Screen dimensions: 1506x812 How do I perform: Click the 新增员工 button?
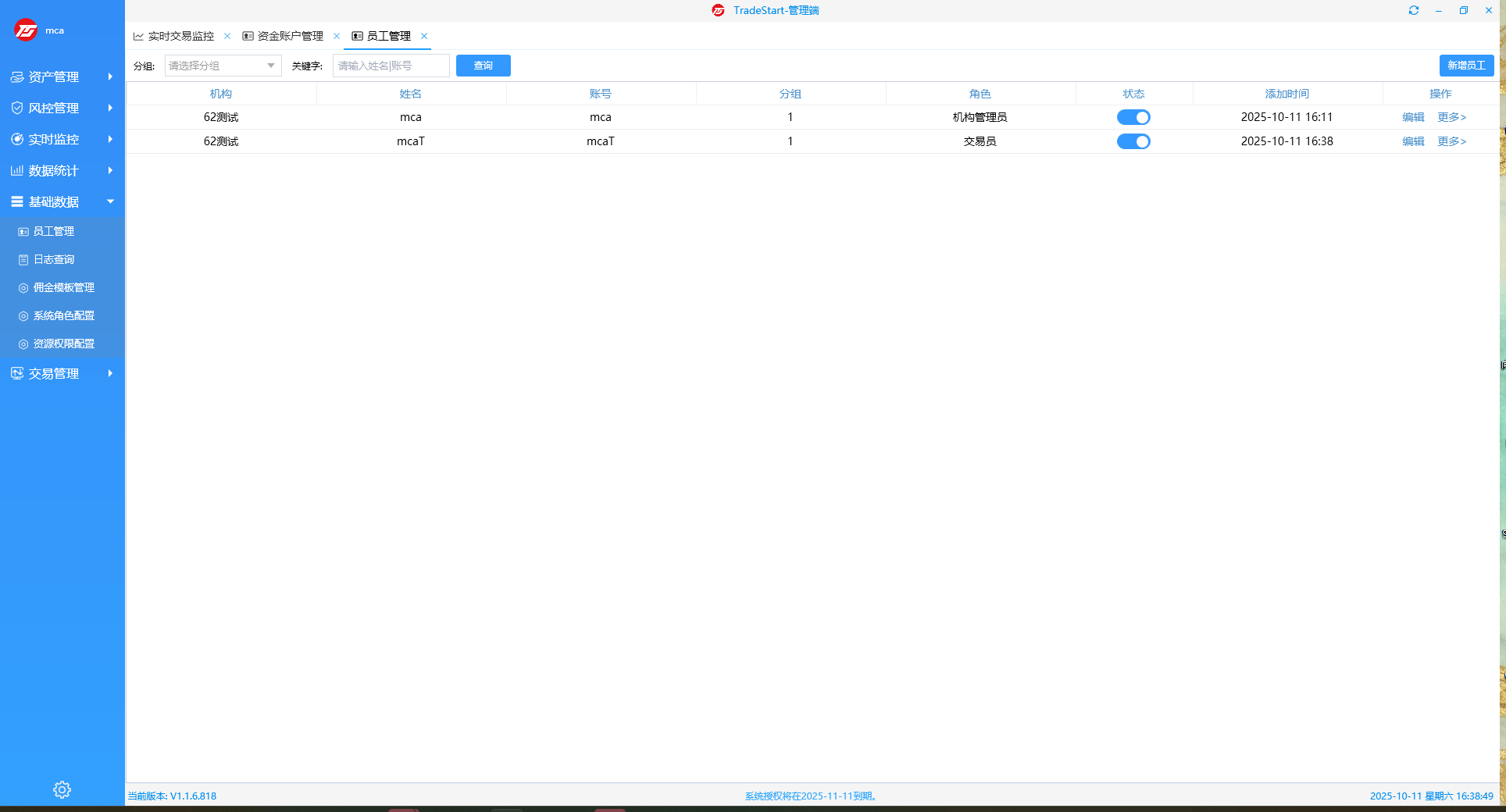1465,66
